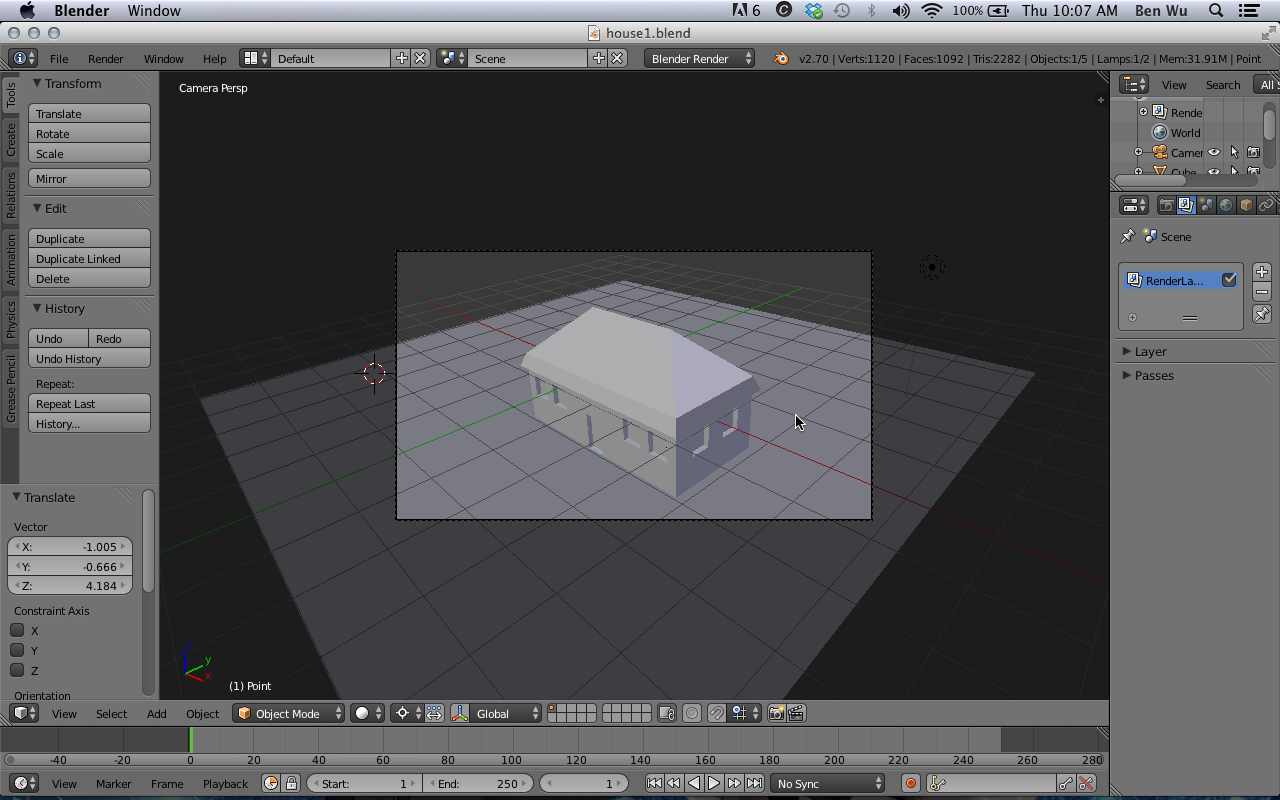
Task: Toggle snap magnet icon in 3D header
Action: pyautogui.click(x=717, y=713)
